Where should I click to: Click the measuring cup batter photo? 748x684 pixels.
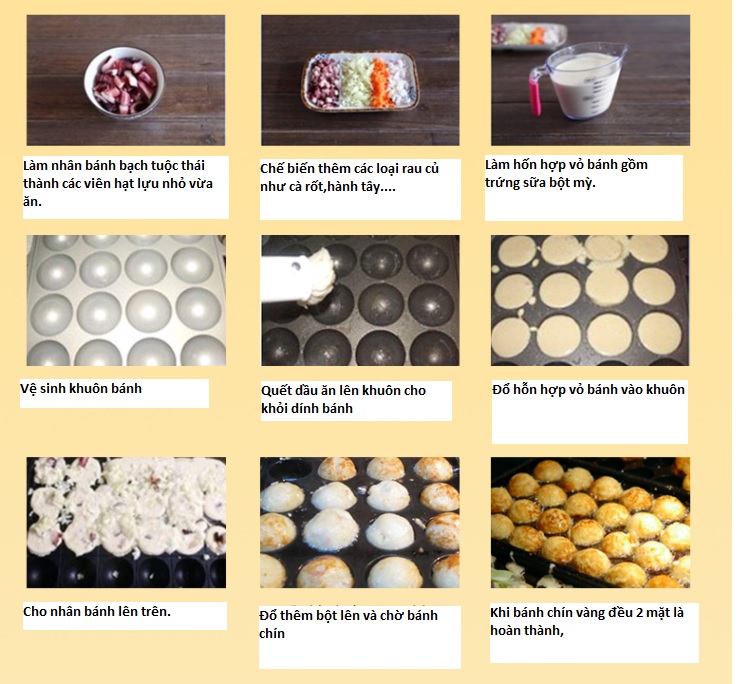click(591, 80)
